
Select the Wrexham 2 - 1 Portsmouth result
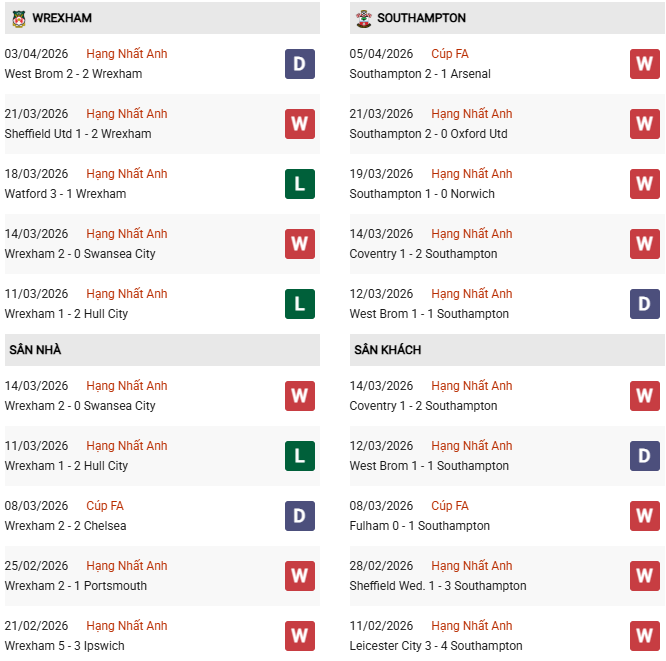(x=75, y=586)
